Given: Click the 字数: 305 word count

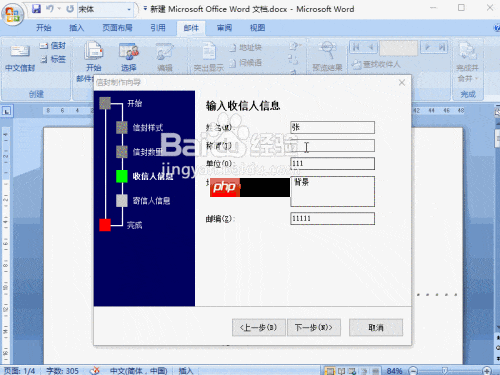Looking at the screenshot, I should point(62,371).
